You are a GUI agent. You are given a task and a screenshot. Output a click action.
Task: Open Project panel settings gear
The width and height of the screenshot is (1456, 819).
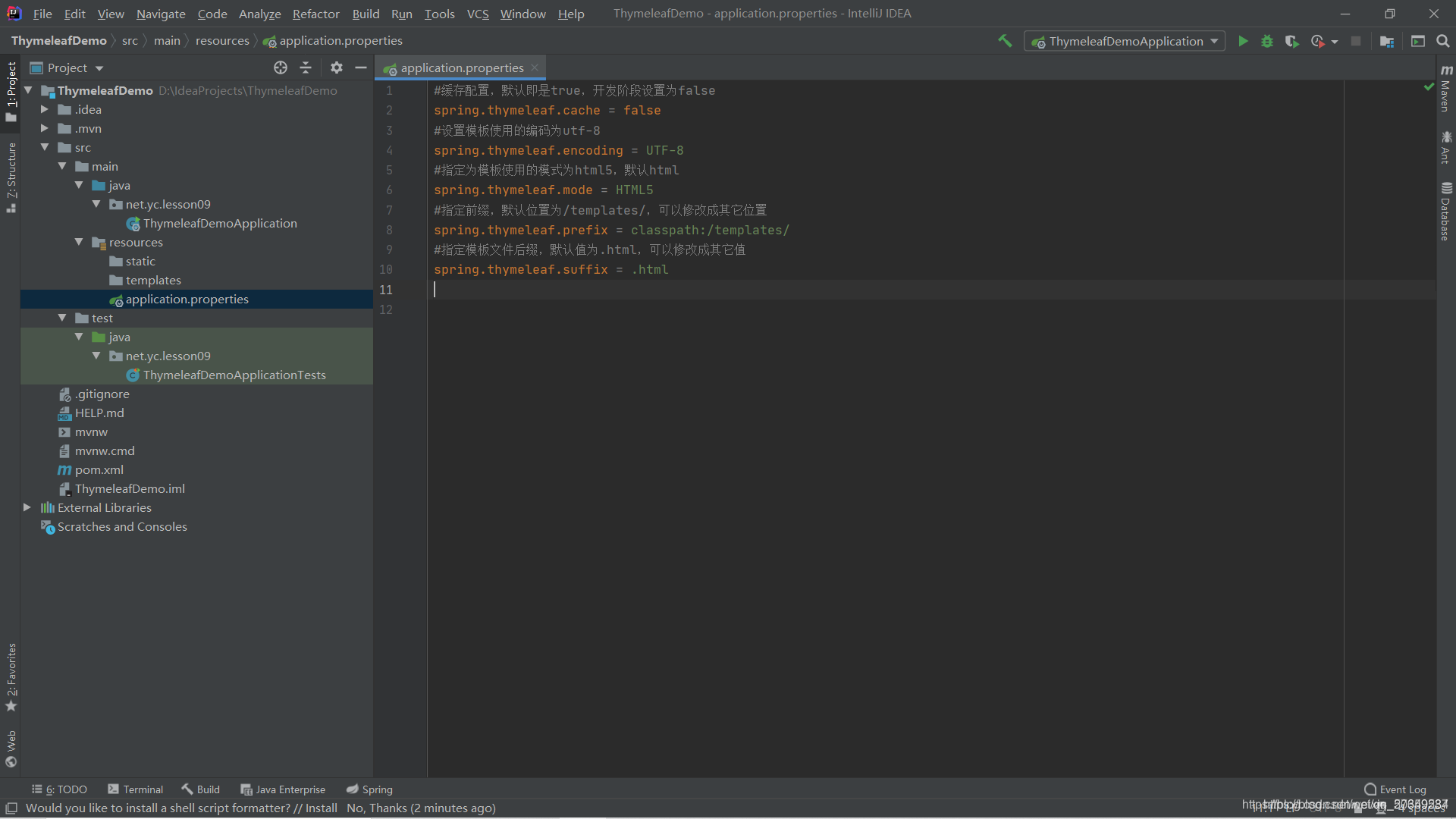(x=337, y=67)
